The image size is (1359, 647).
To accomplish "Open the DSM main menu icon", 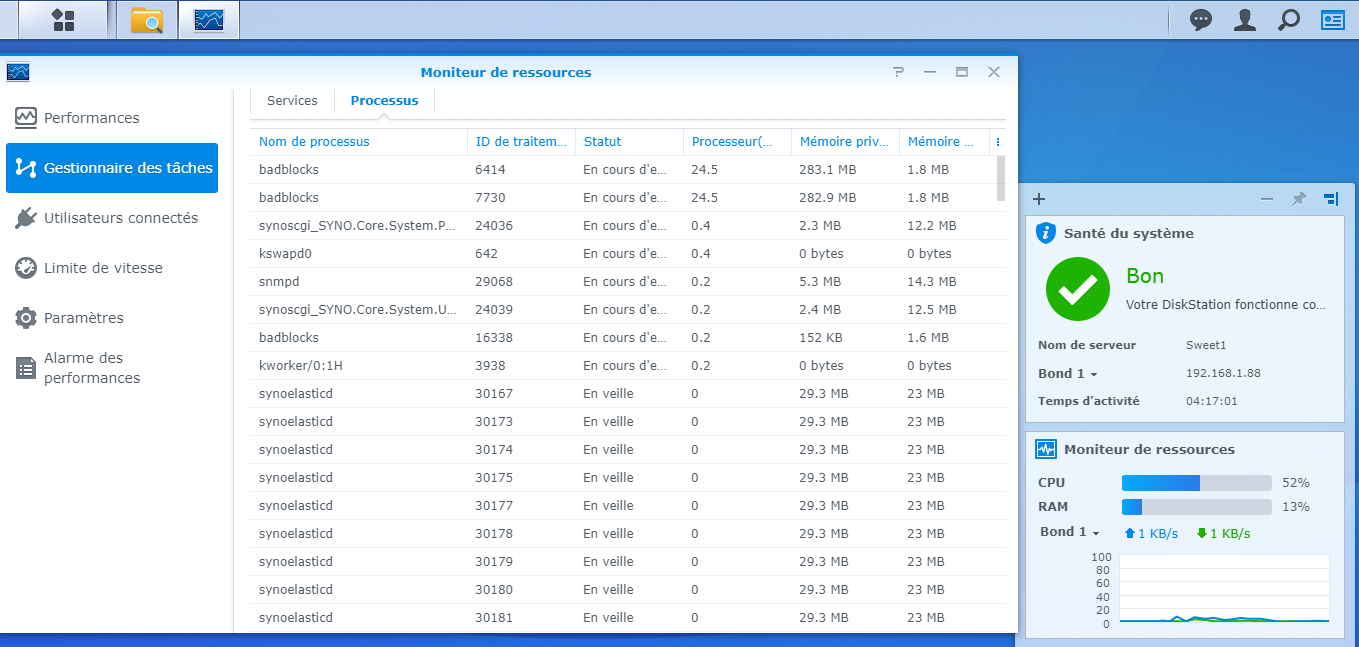I will tap(63, 20).
